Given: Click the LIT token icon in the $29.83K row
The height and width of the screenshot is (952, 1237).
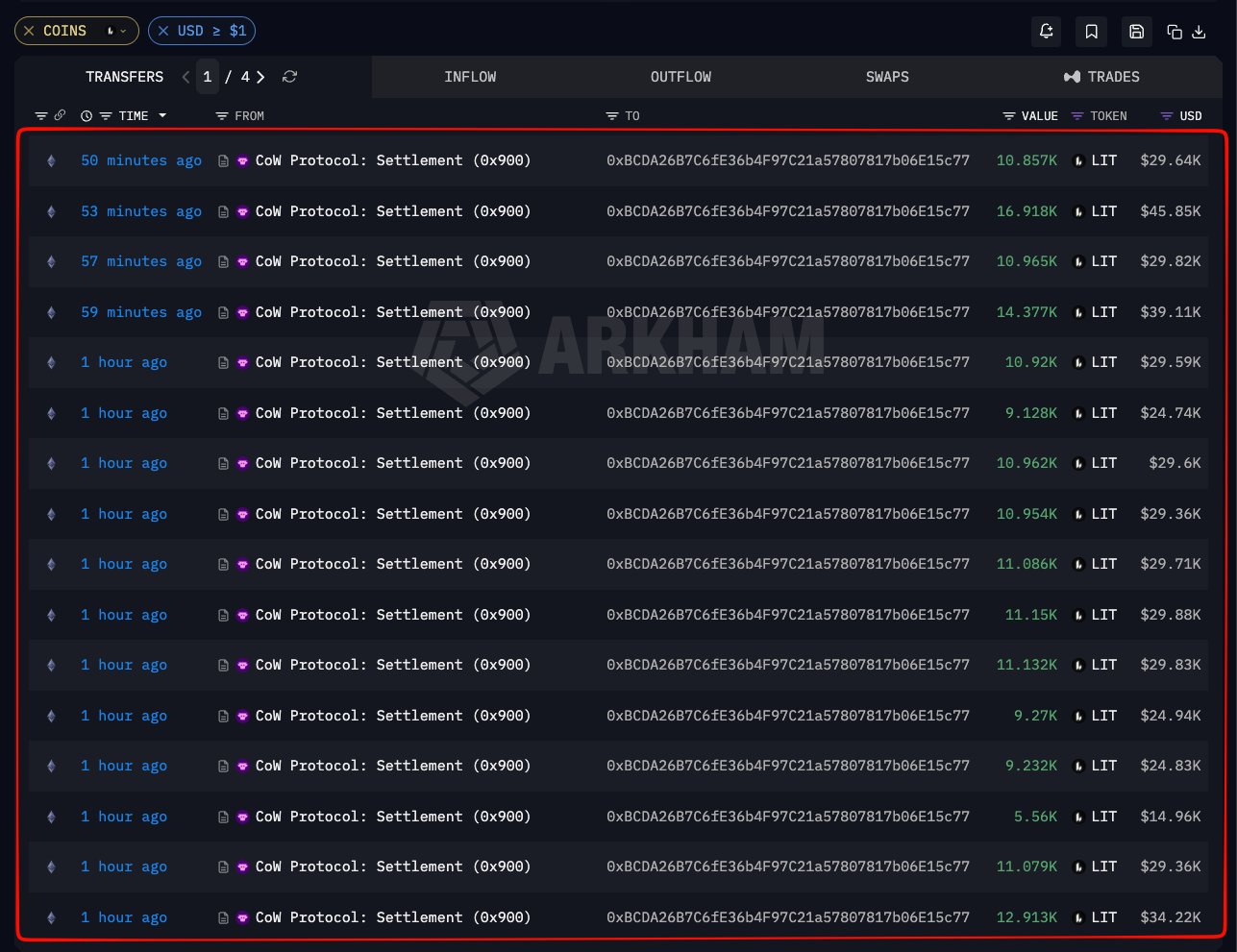Looking at the screenshot, I should [x=1078, y=666].
